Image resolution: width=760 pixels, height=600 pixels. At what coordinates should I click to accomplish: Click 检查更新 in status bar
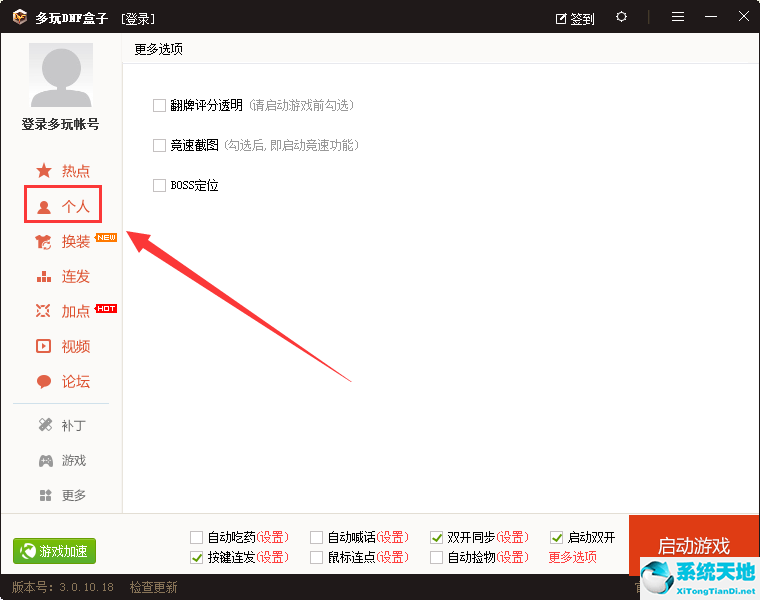[x=153, y=587]
